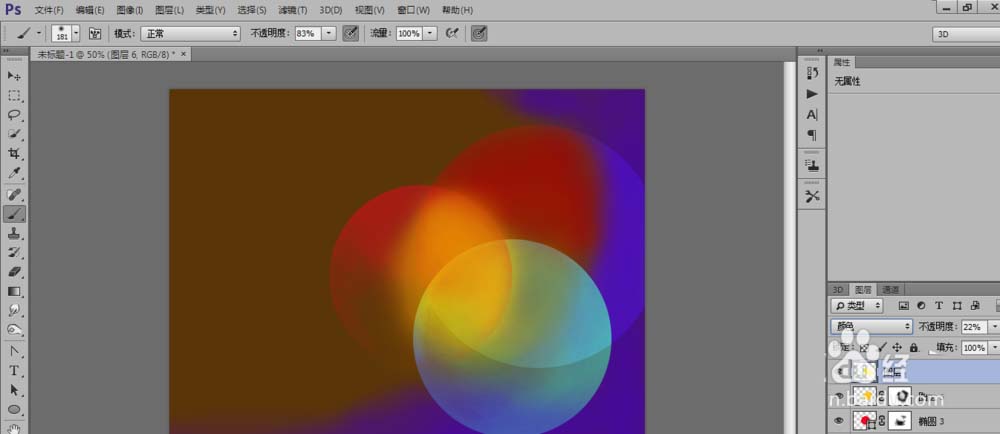The width and height of the screenshot is (1000, 434).
Task: Open the 不透明度 83% slider arrow
Action: point(329,33)
